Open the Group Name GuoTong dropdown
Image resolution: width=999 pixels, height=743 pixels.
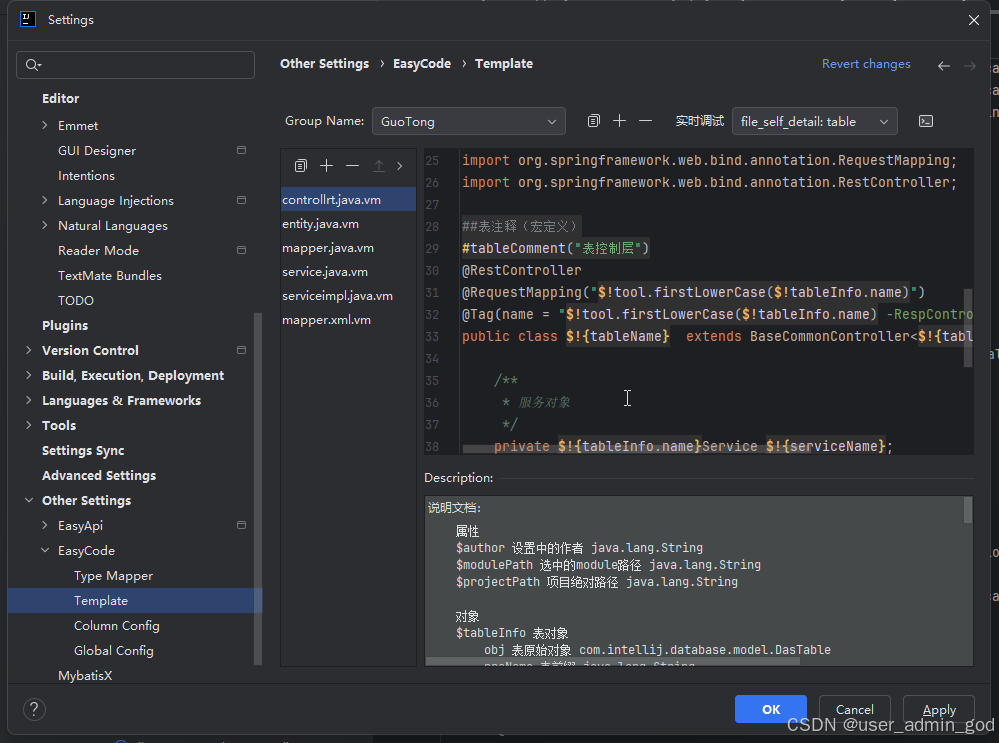tap(468, 121)
